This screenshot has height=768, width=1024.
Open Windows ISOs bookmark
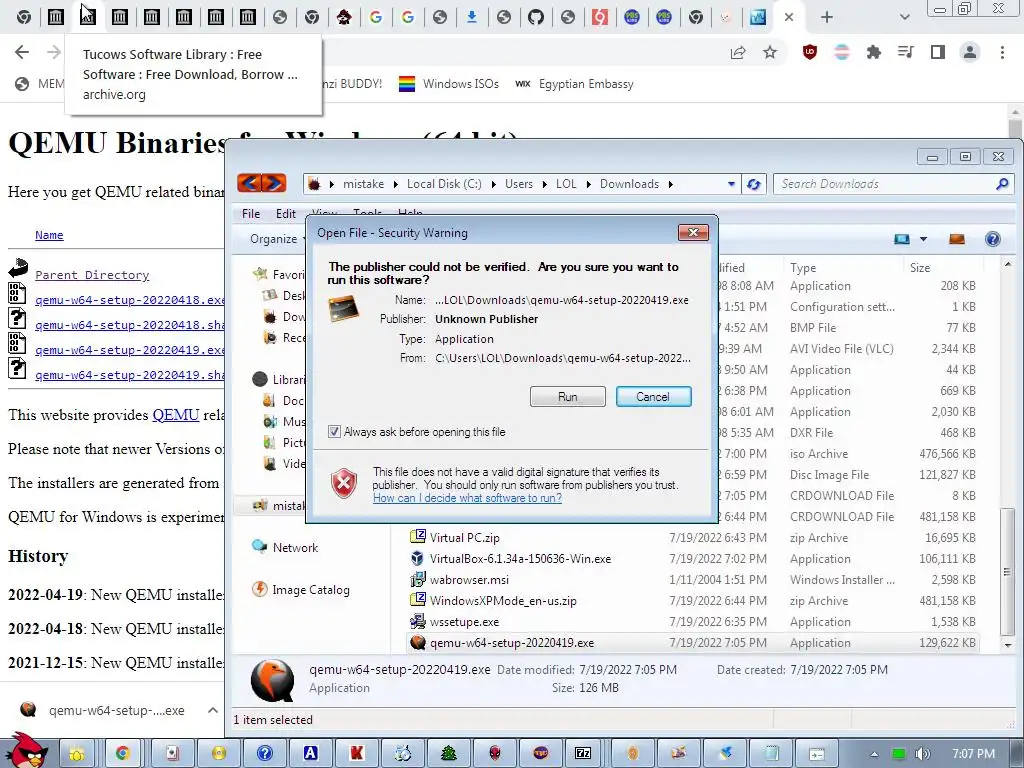click(449, 84)
